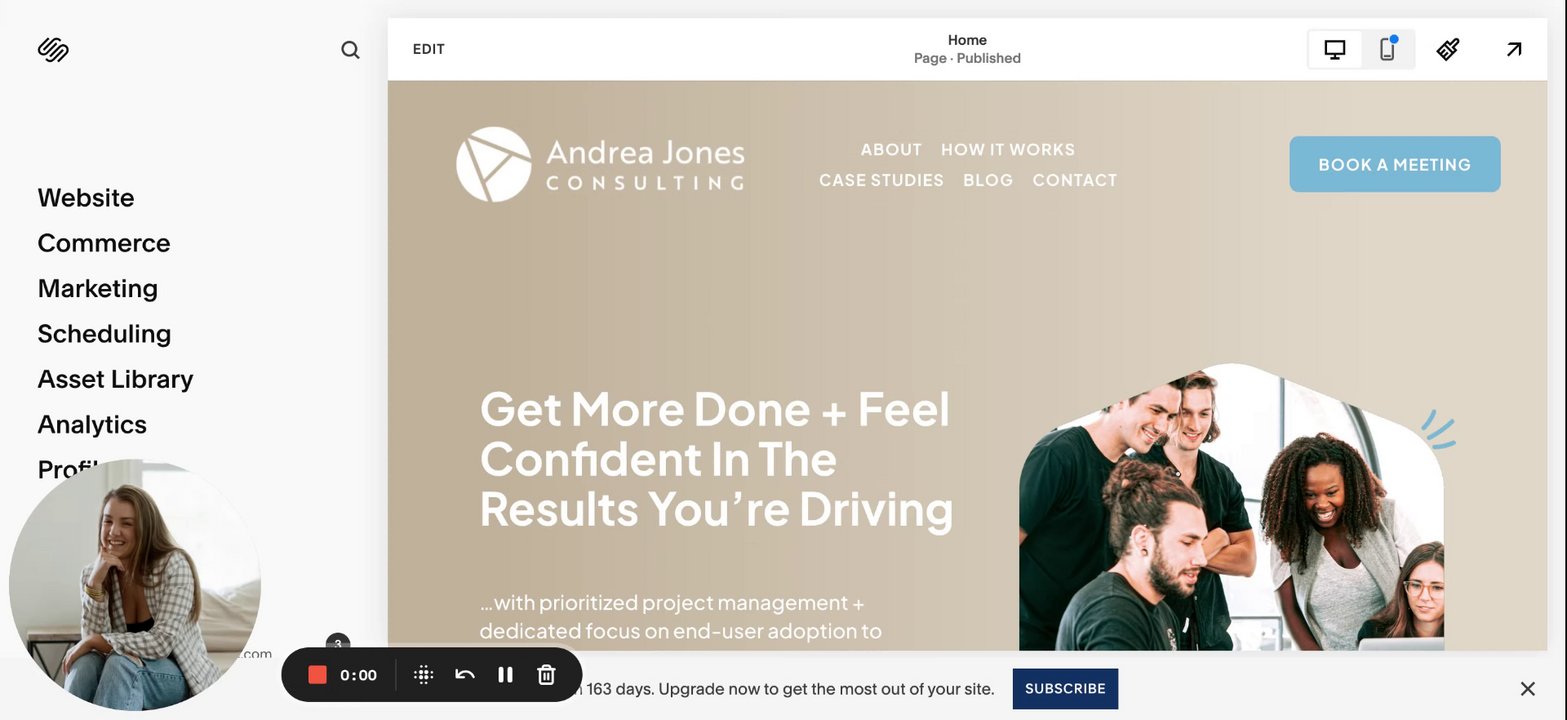The height and width of the screenshot is (720, 1567).
Task: Select the CASE STUDIES nav link
Action: (x=881, y=180)
